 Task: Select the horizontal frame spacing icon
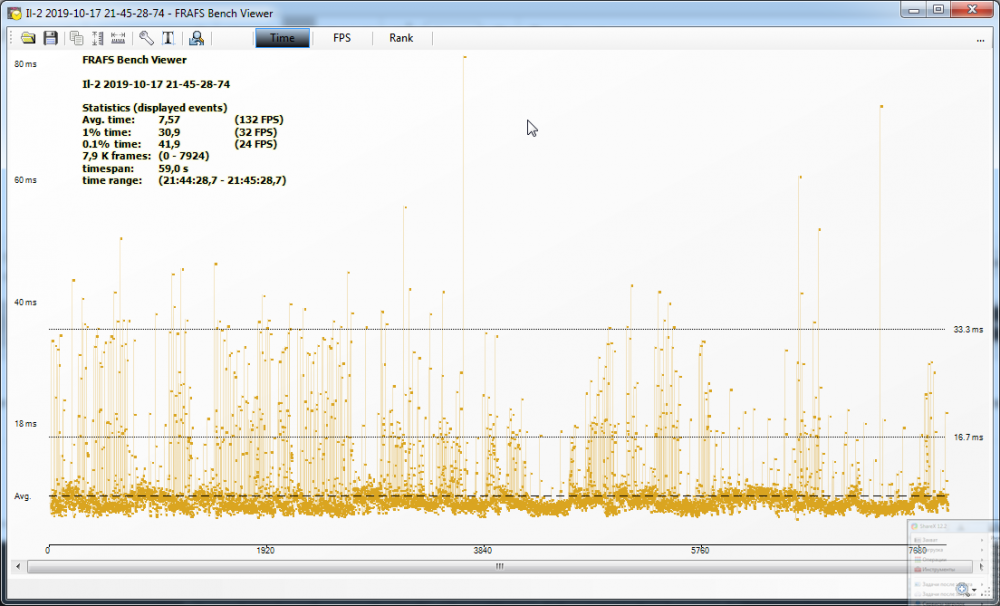(117, 38)
